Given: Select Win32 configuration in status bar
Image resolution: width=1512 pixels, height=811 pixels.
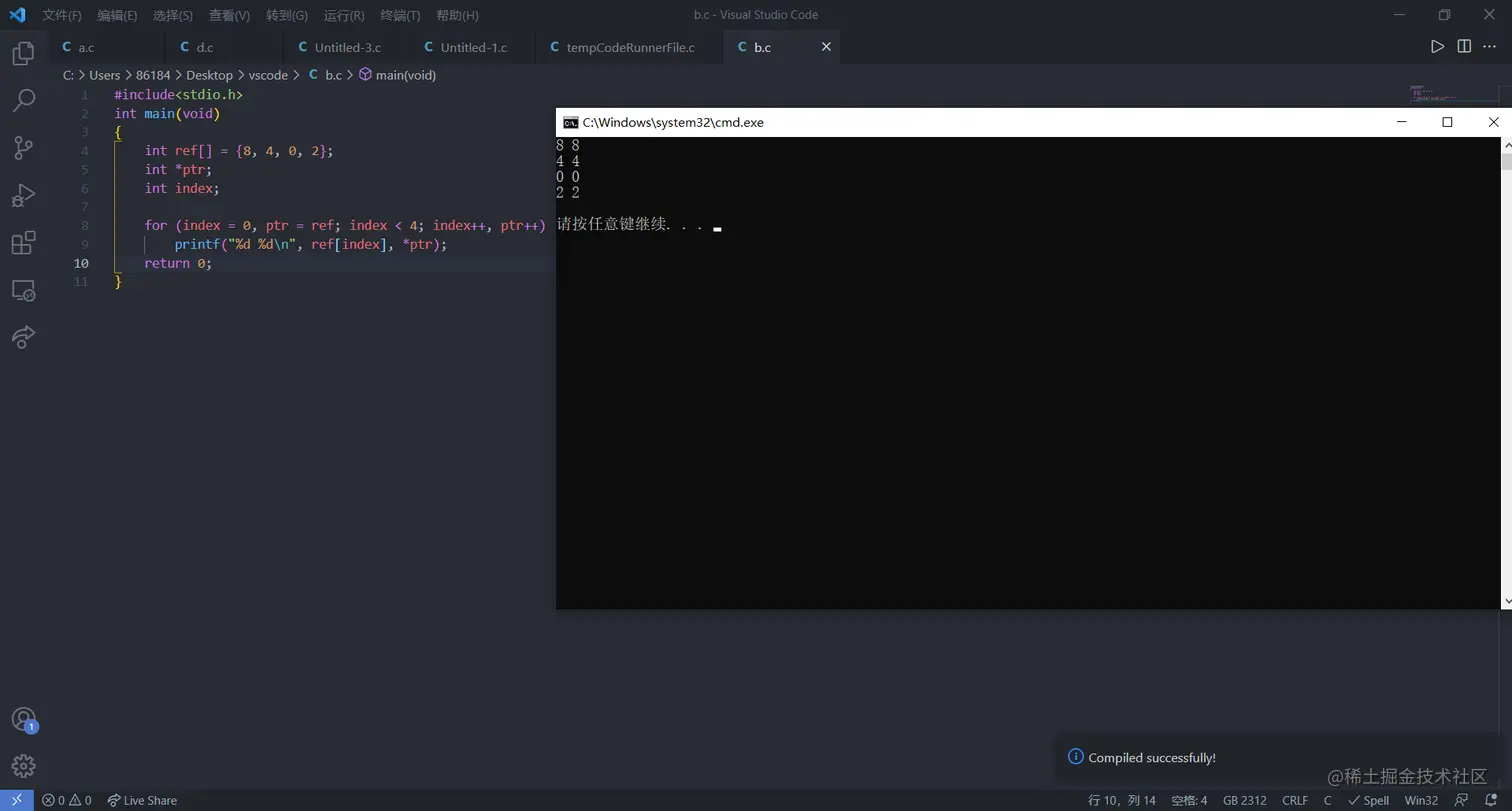Looking at the screenshot, I should (x=1421, y=800).
